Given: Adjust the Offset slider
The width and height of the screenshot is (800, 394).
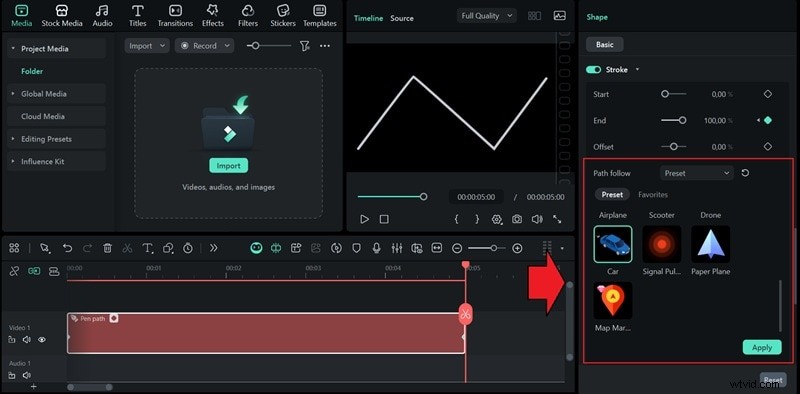Looking at the screenshot, I should coord(673,146).
